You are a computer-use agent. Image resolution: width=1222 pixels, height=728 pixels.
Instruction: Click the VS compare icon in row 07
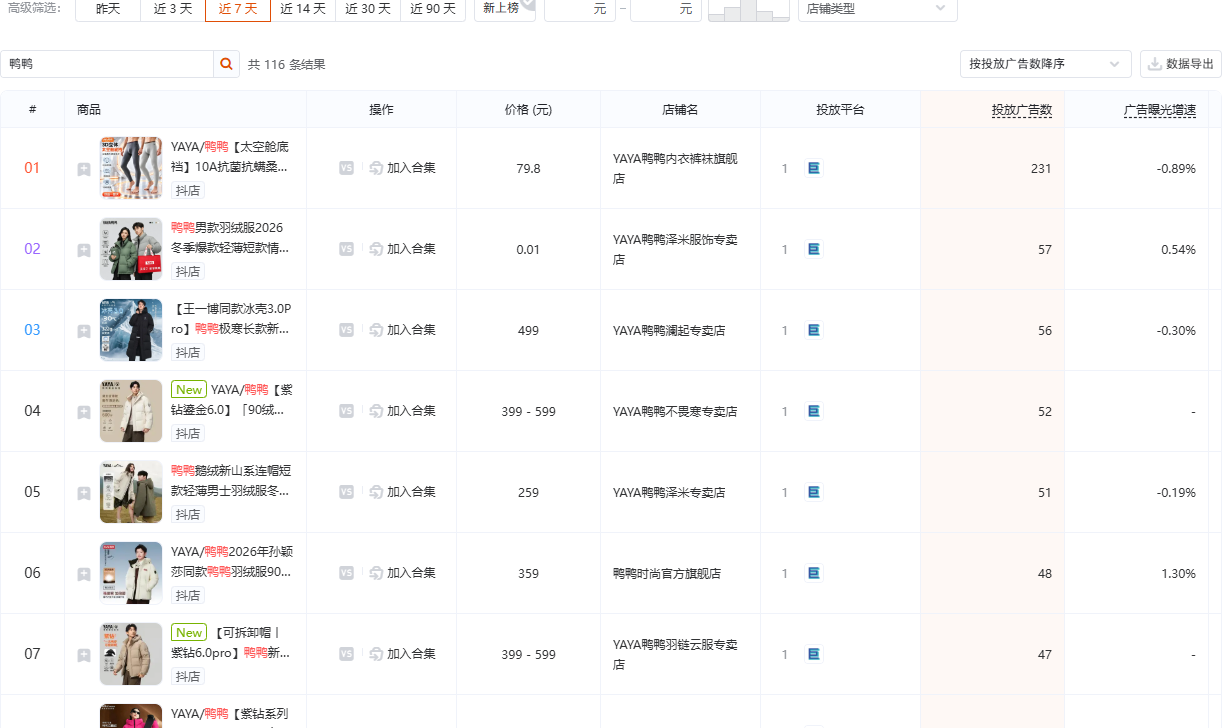pyautogui.click(x=346, y=654)
